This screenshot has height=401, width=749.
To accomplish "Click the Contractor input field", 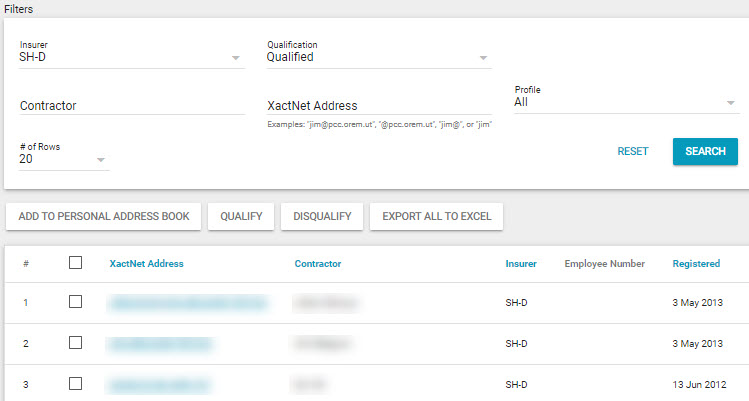I will [x=131, y=105].
